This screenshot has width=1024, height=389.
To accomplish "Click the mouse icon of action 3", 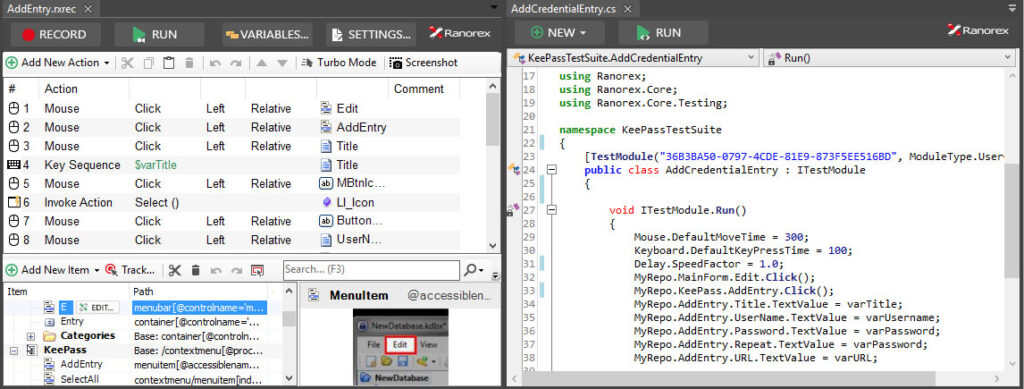I will (14, 146).
